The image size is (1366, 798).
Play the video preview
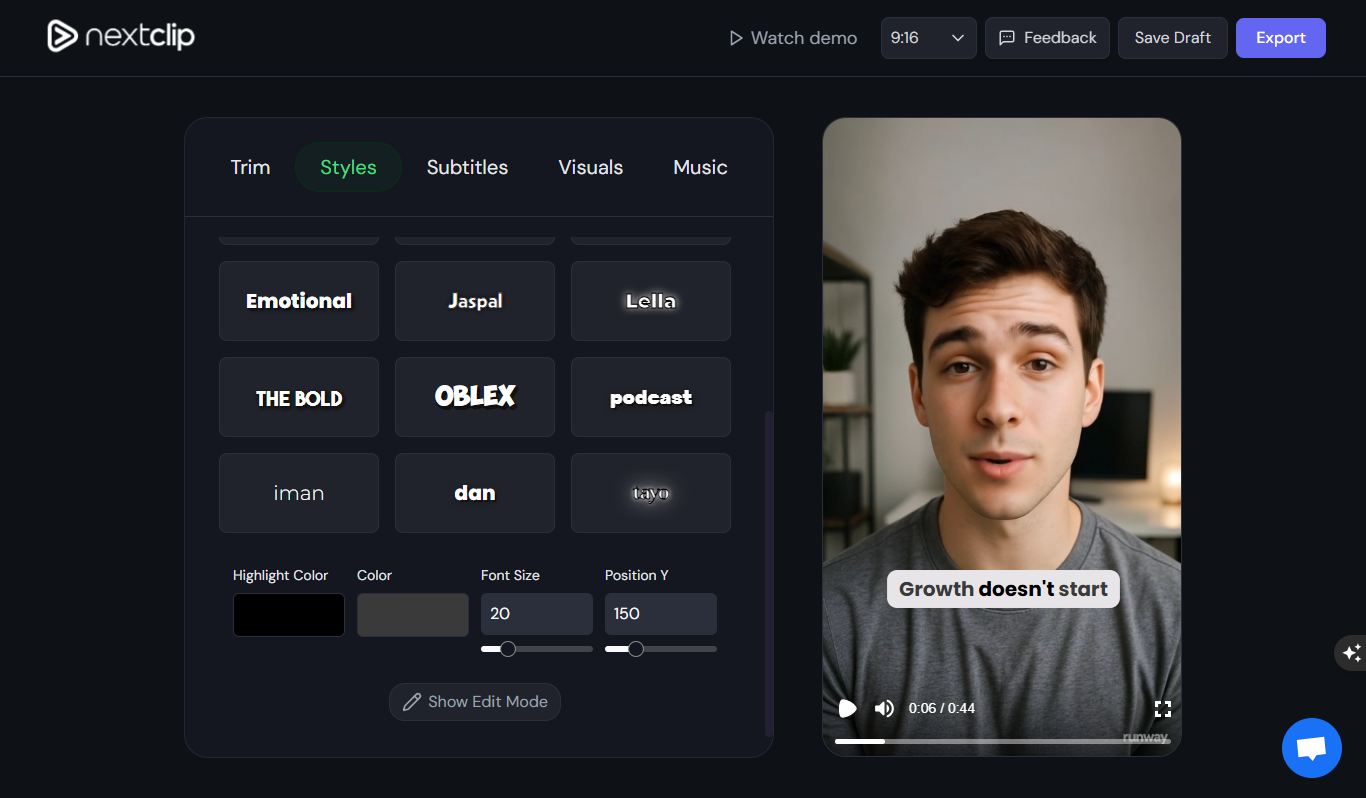pyautogui.click(x=847, y=708)
